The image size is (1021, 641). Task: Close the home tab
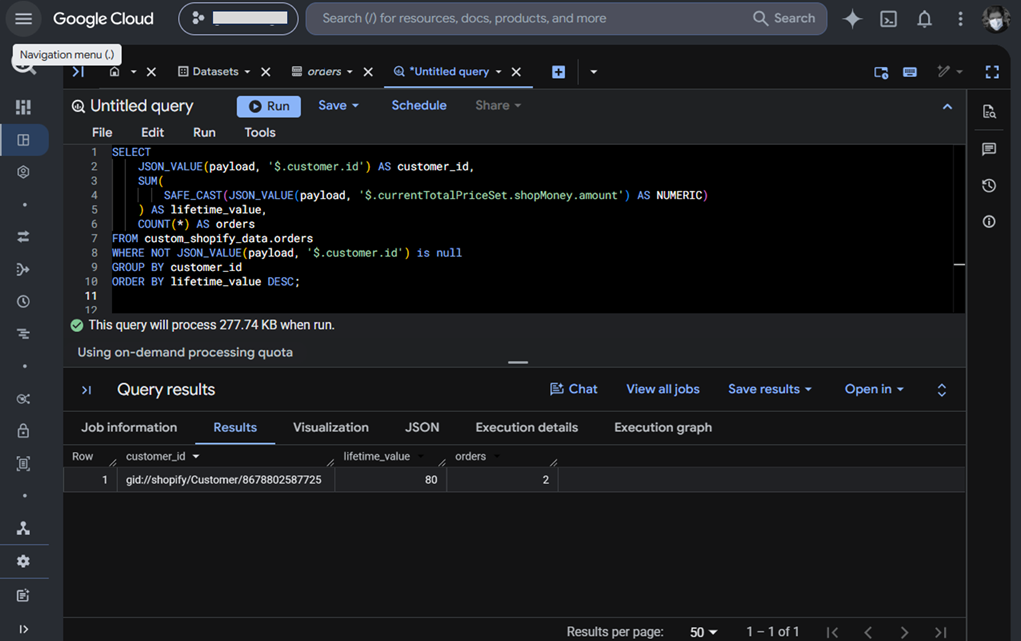coord(151,72)
